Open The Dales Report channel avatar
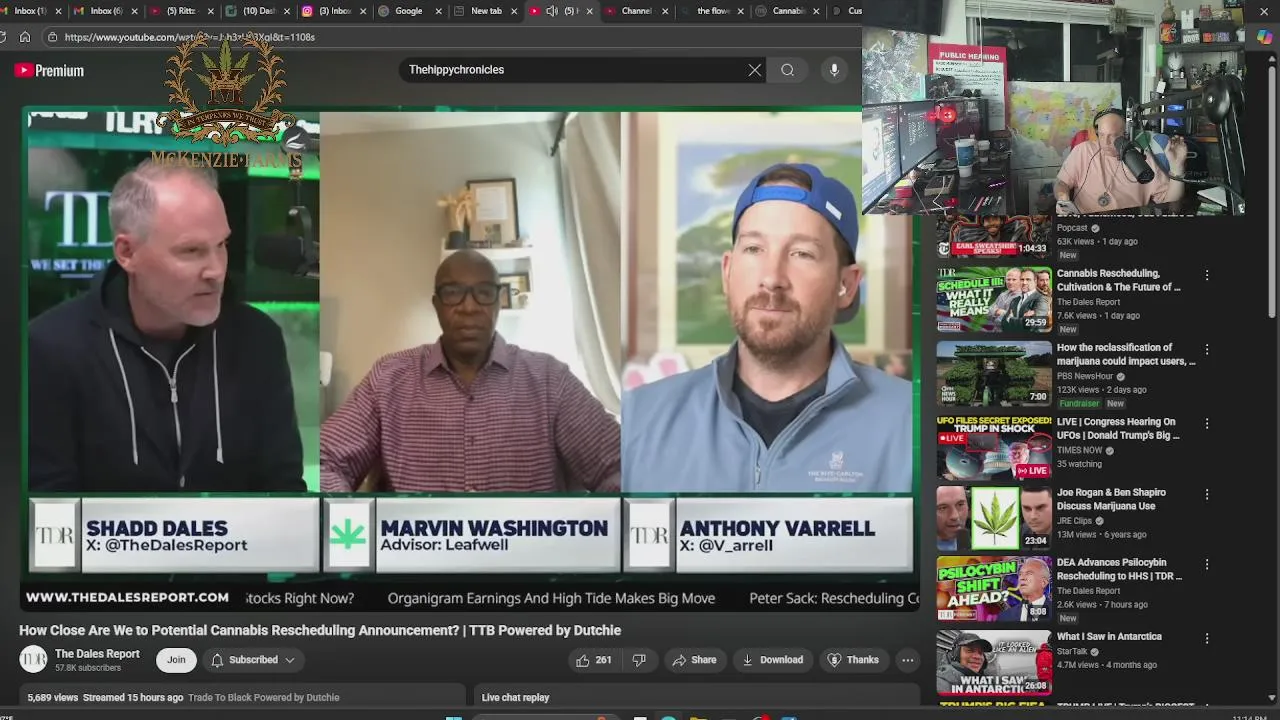Viewport: 1280px width, 720px height. pyautogui.click(x=33, y=659)
